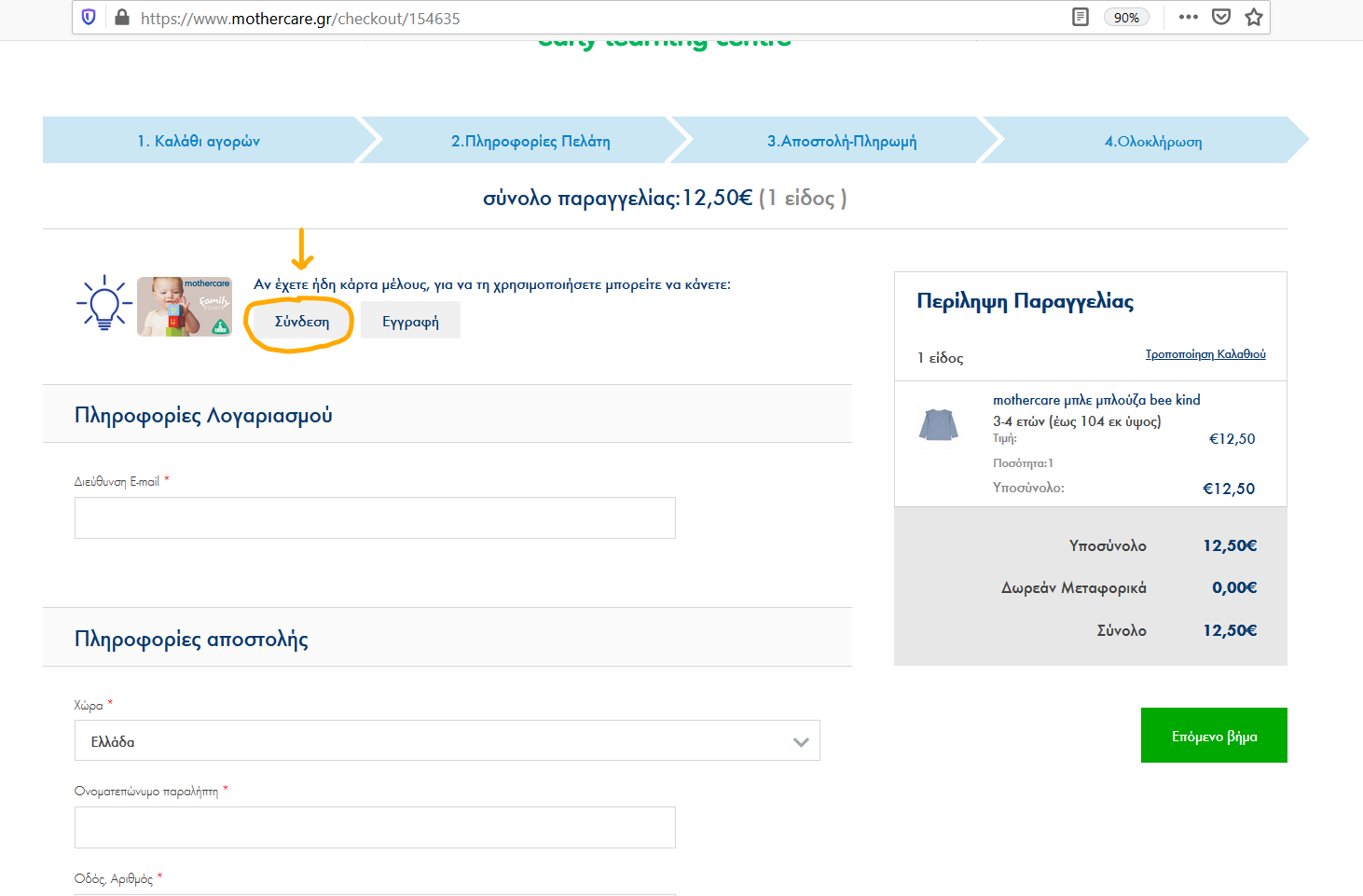Screen dimensions: 1363x896
Task: Toggle the reader view icon
Action: click(1081, 17)
